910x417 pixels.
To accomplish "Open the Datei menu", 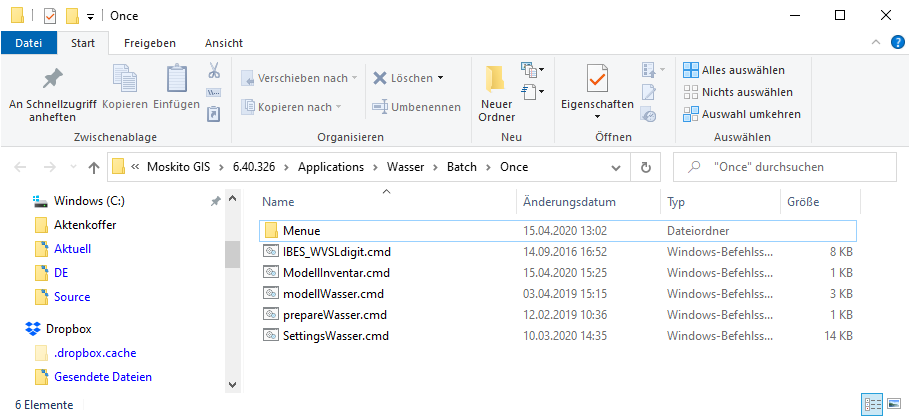I will click(x=29, y=43).
